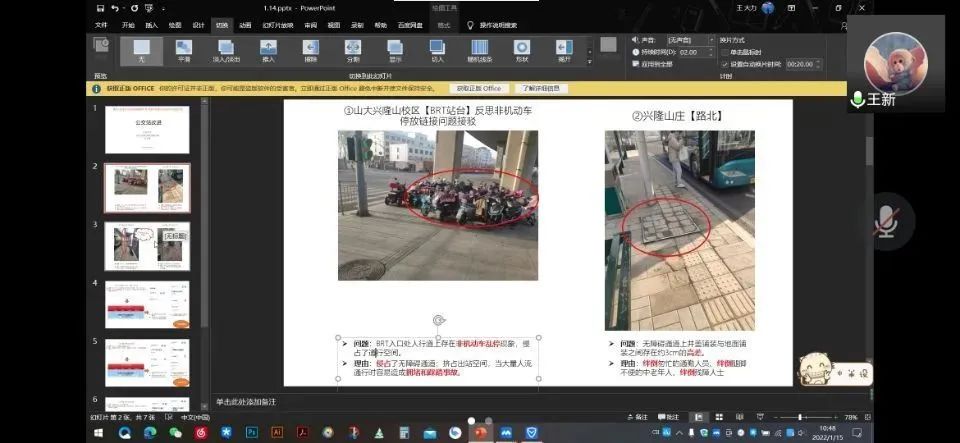Click the share icon below window controls

(844, 26)
